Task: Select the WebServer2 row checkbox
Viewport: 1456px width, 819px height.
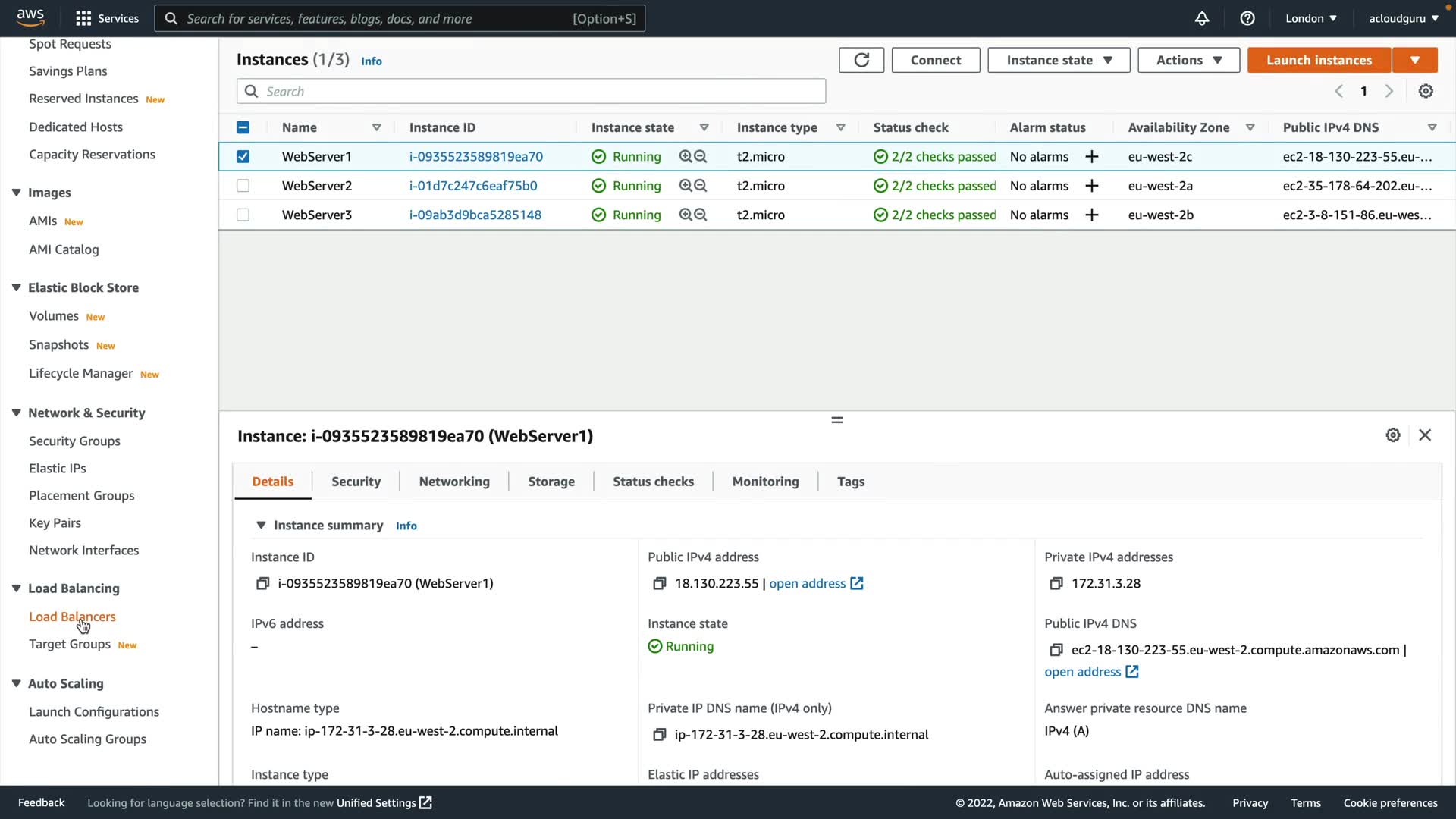Action: point(243,186)
